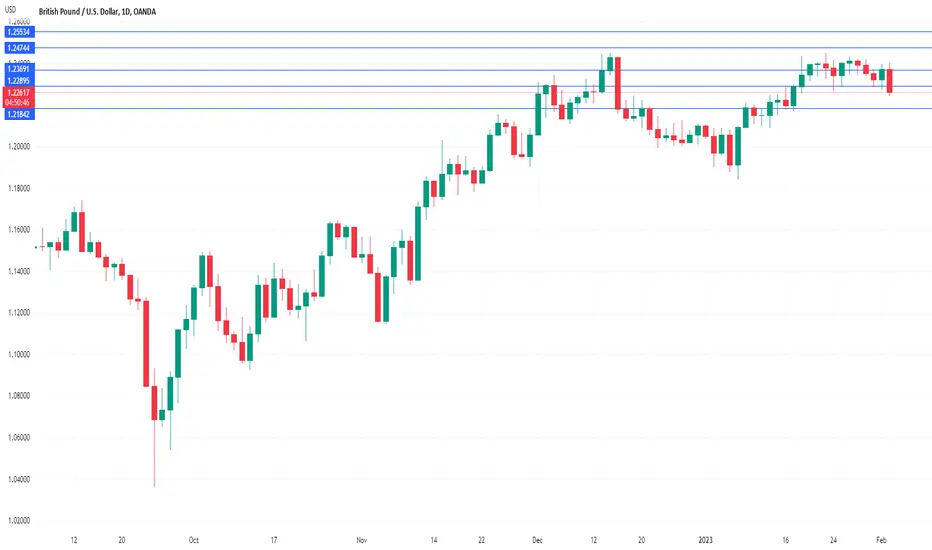
Task: Click the 1.04000 tick on the price axis
Action: (19, 479)
